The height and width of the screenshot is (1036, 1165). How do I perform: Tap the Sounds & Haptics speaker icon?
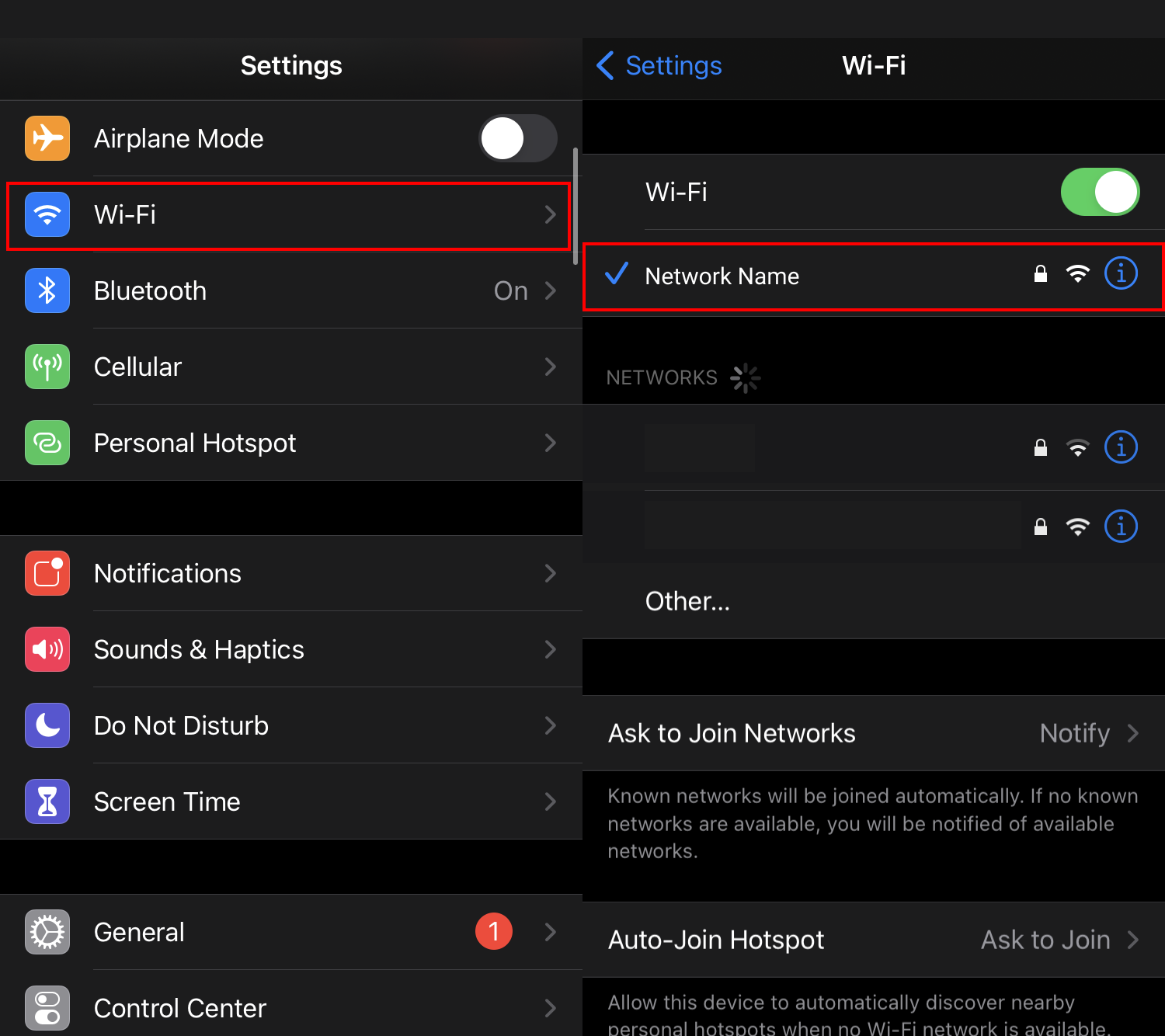47,649
